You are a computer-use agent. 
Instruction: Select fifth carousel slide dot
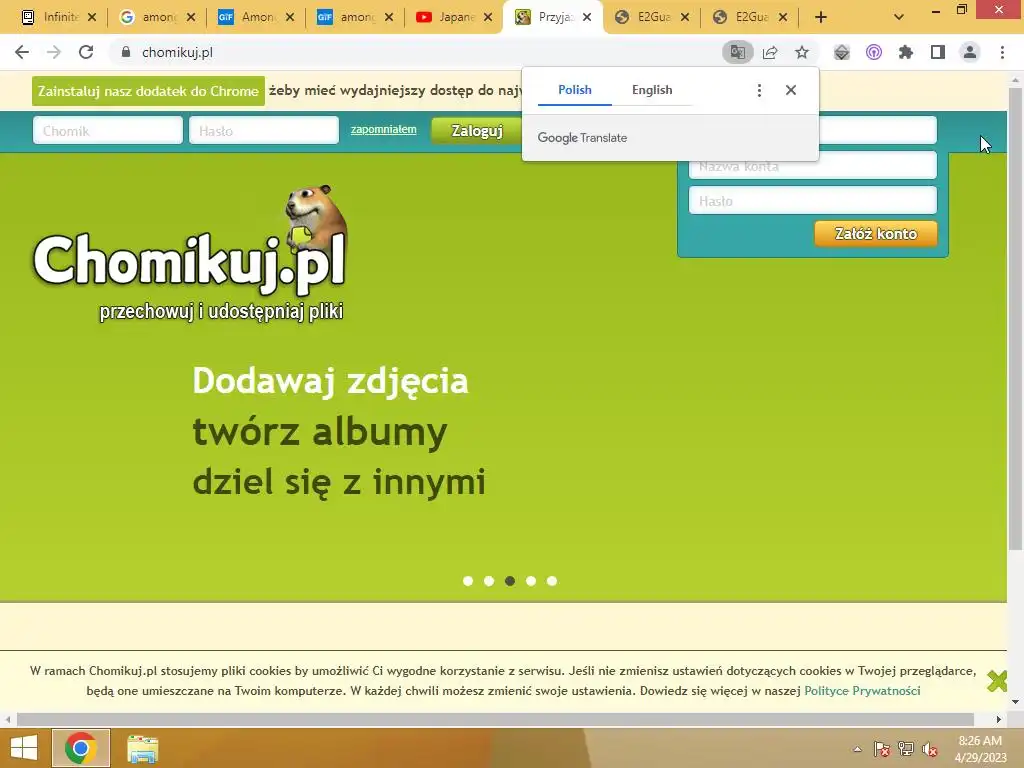(552, 581)
